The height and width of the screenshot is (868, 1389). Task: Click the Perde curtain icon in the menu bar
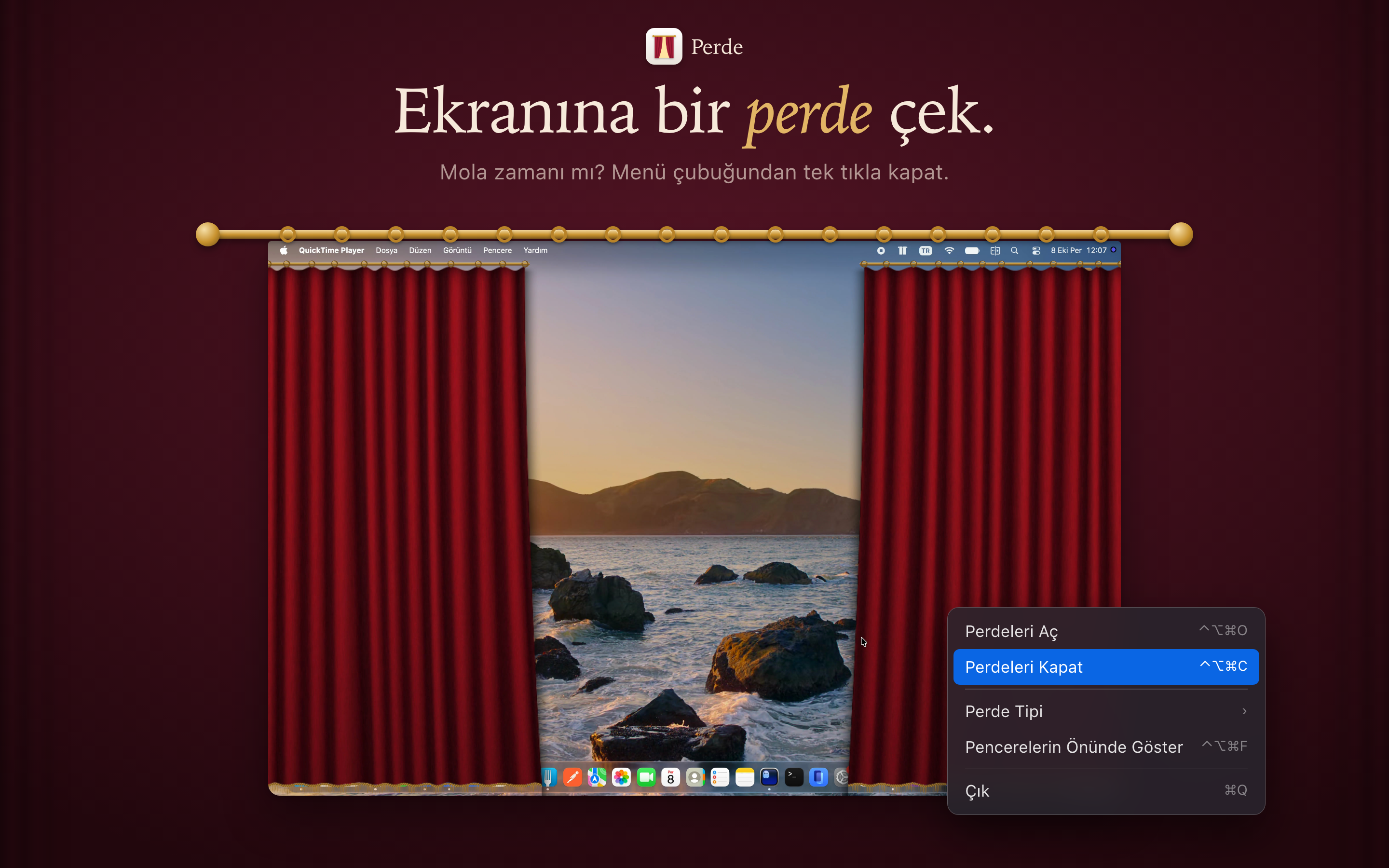pyautogui.click(x=902, y=250)
